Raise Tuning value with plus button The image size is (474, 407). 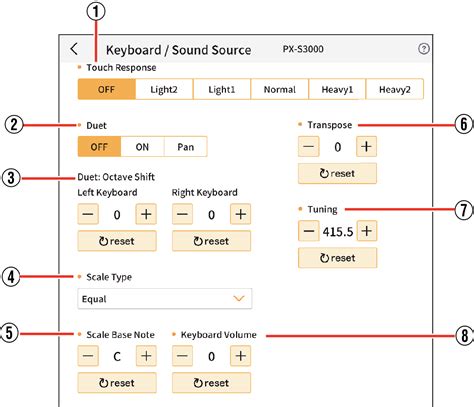(367, 231)
